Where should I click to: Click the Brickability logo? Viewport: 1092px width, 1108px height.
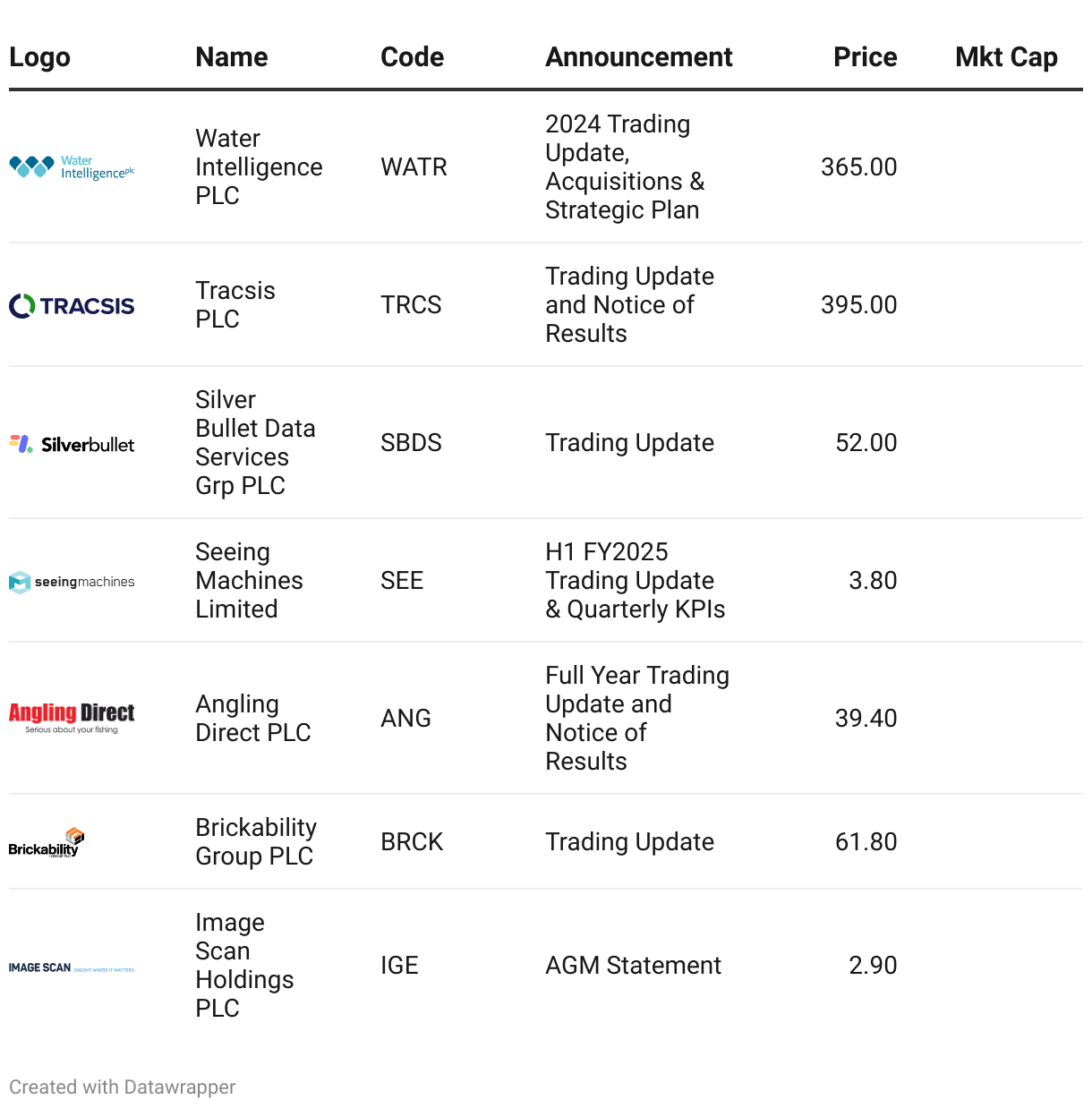click(47, 842)
